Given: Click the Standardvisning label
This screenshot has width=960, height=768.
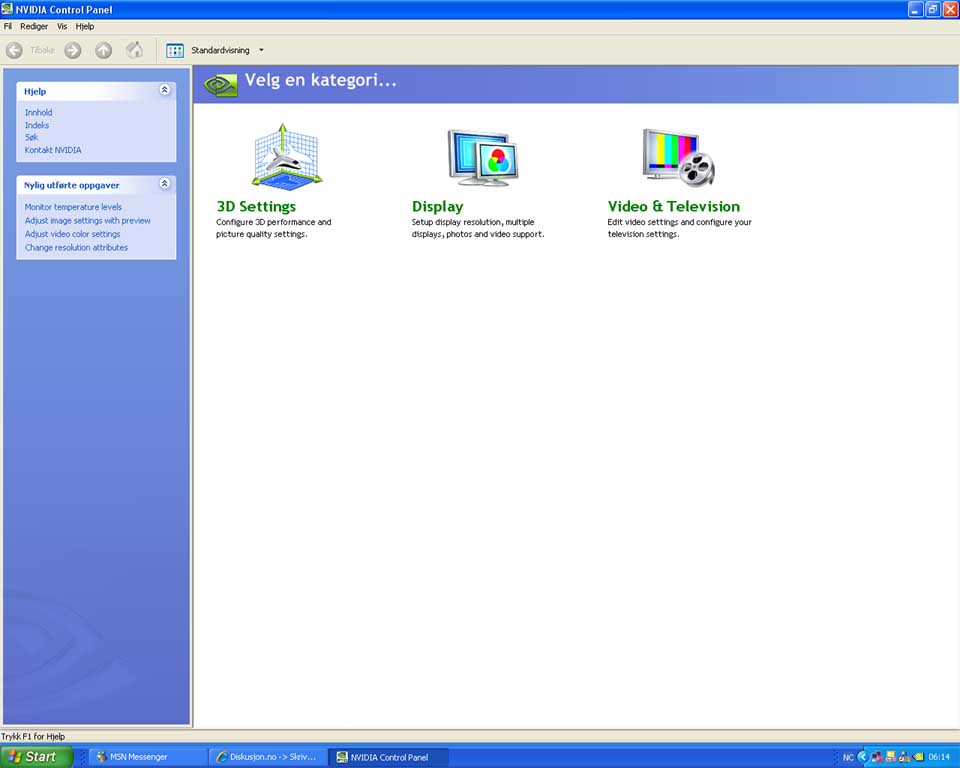Looking at the screenshot, I should pos(220,50).
